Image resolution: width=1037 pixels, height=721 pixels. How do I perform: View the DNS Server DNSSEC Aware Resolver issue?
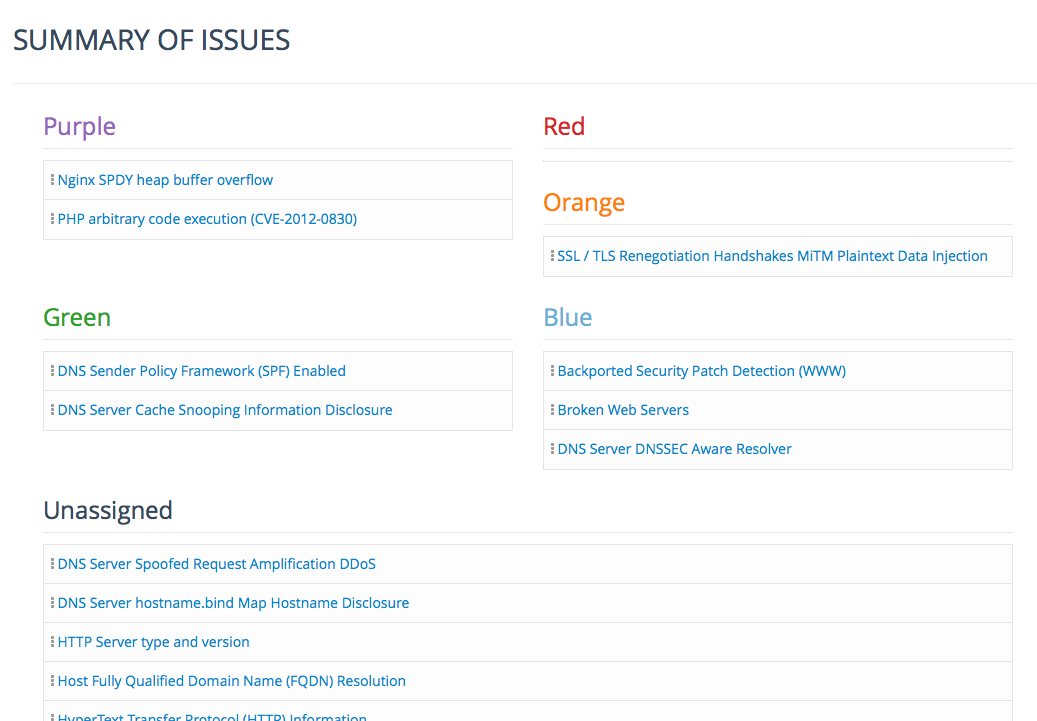coord(674,448)
